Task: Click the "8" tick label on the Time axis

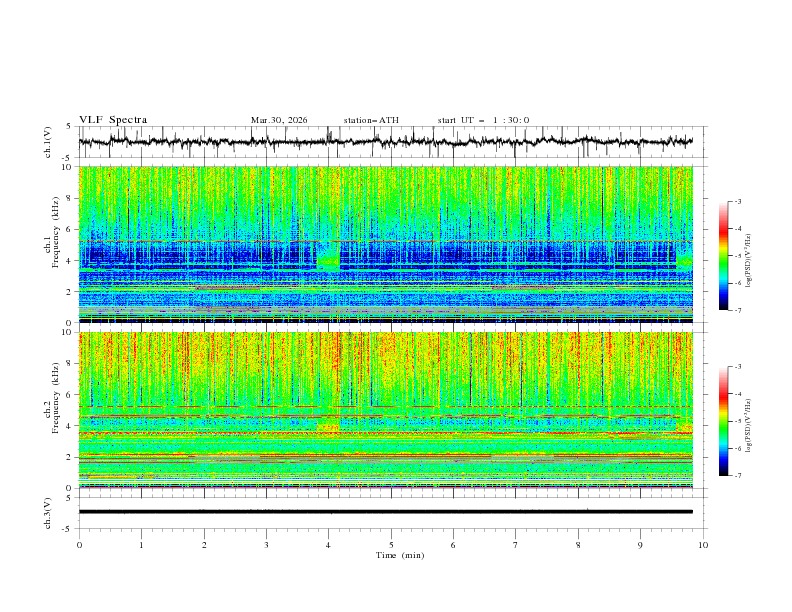Action: [578, 545]
